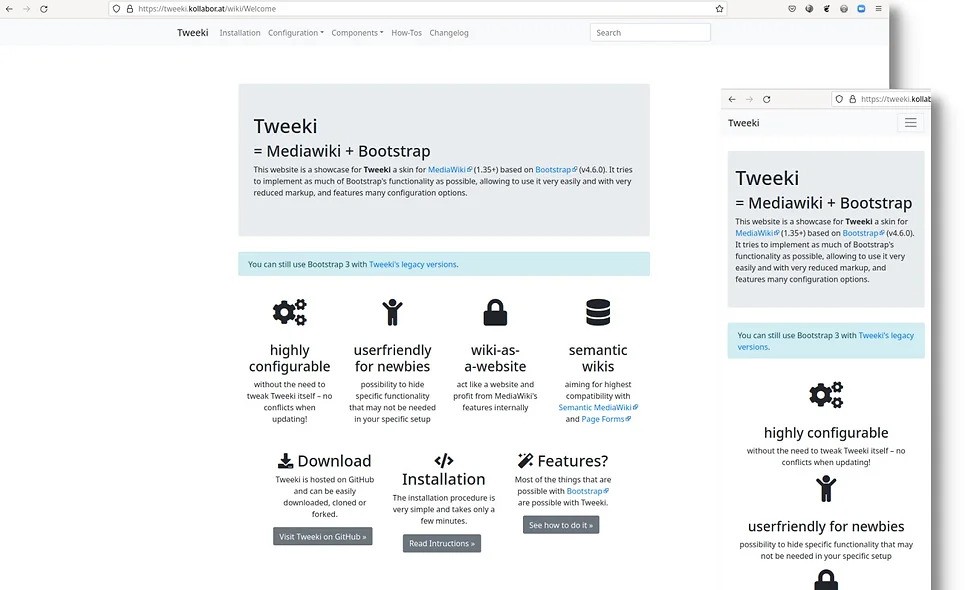Click the gears icon in the small window
The width and height of the screenshot is (965, 590).
point(826,395)
